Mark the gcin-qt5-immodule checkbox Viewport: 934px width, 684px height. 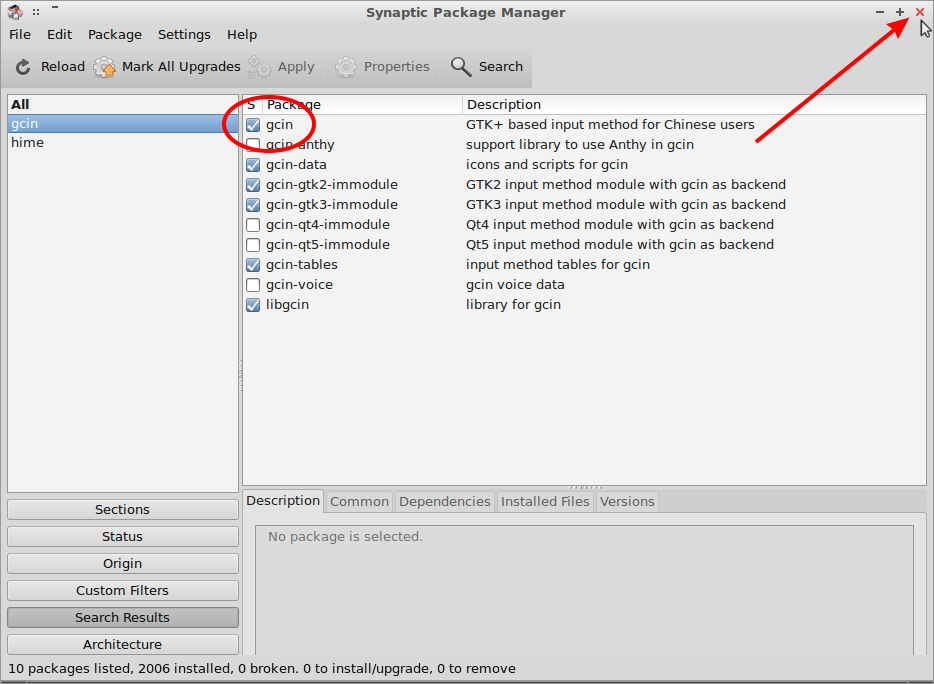[253, 245]
